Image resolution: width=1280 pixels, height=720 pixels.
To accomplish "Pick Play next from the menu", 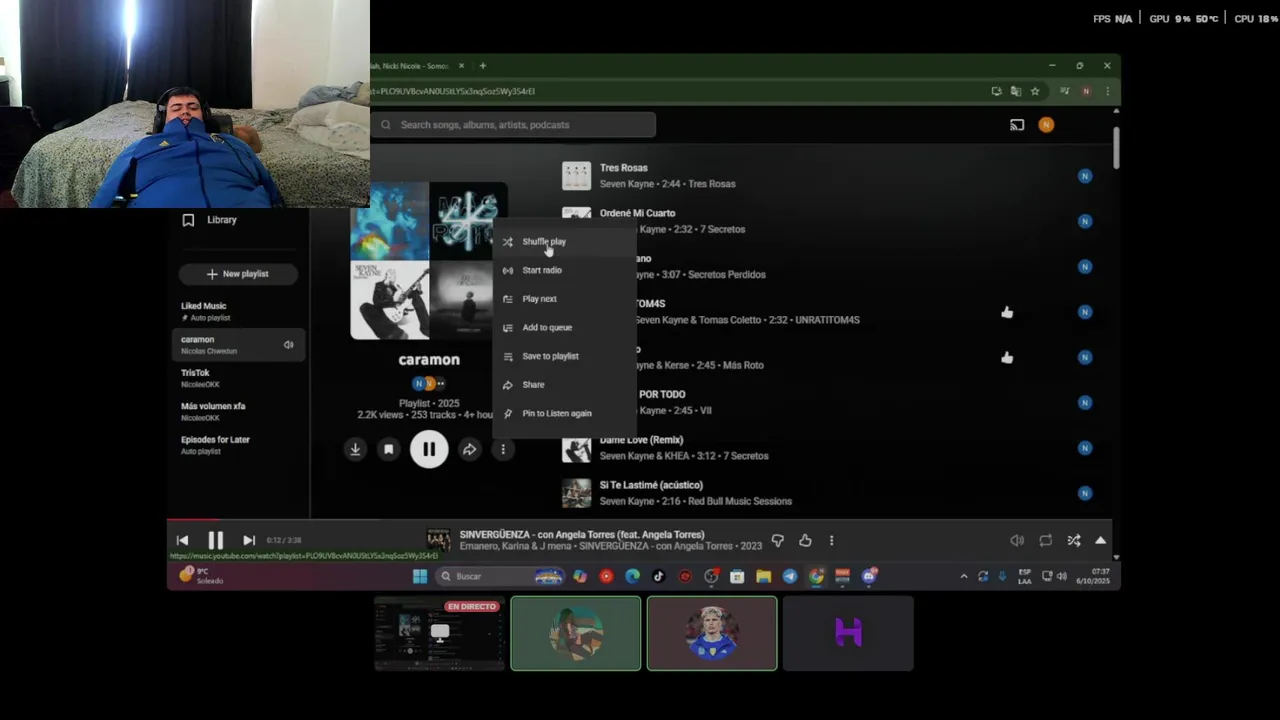I will click(564, 299).
